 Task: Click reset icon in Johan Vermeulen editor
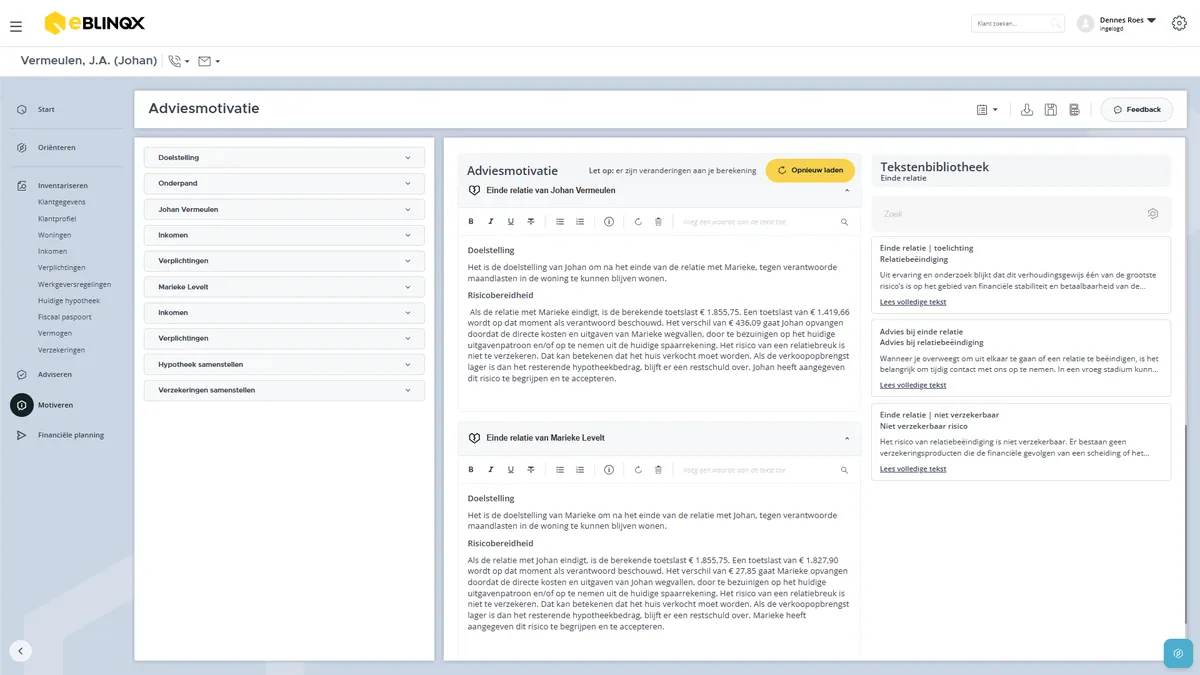[638, 221]
